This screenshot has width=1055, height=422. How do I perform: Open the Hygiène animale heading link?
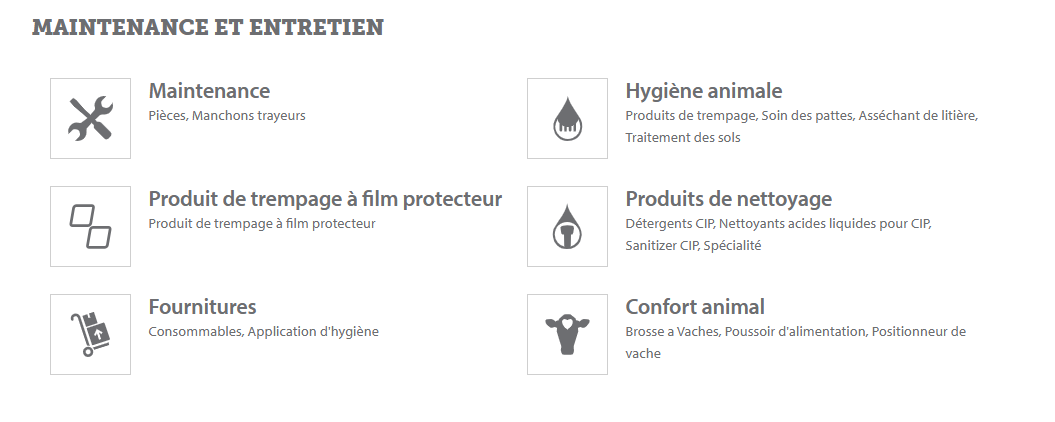tap(703, 91)
